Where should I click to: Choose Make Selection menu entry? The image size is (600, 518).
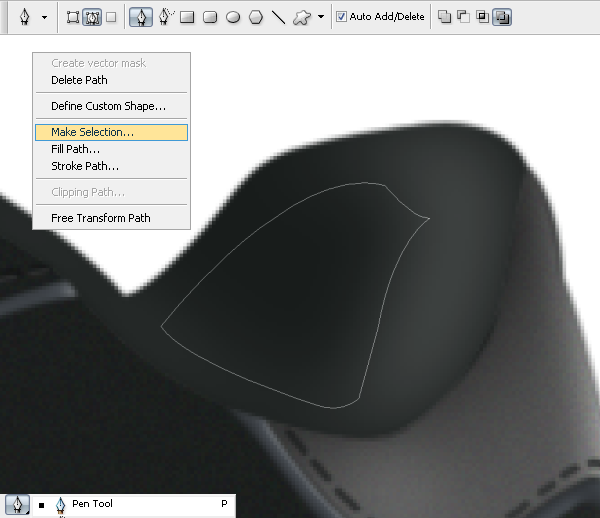pos(111,132)
